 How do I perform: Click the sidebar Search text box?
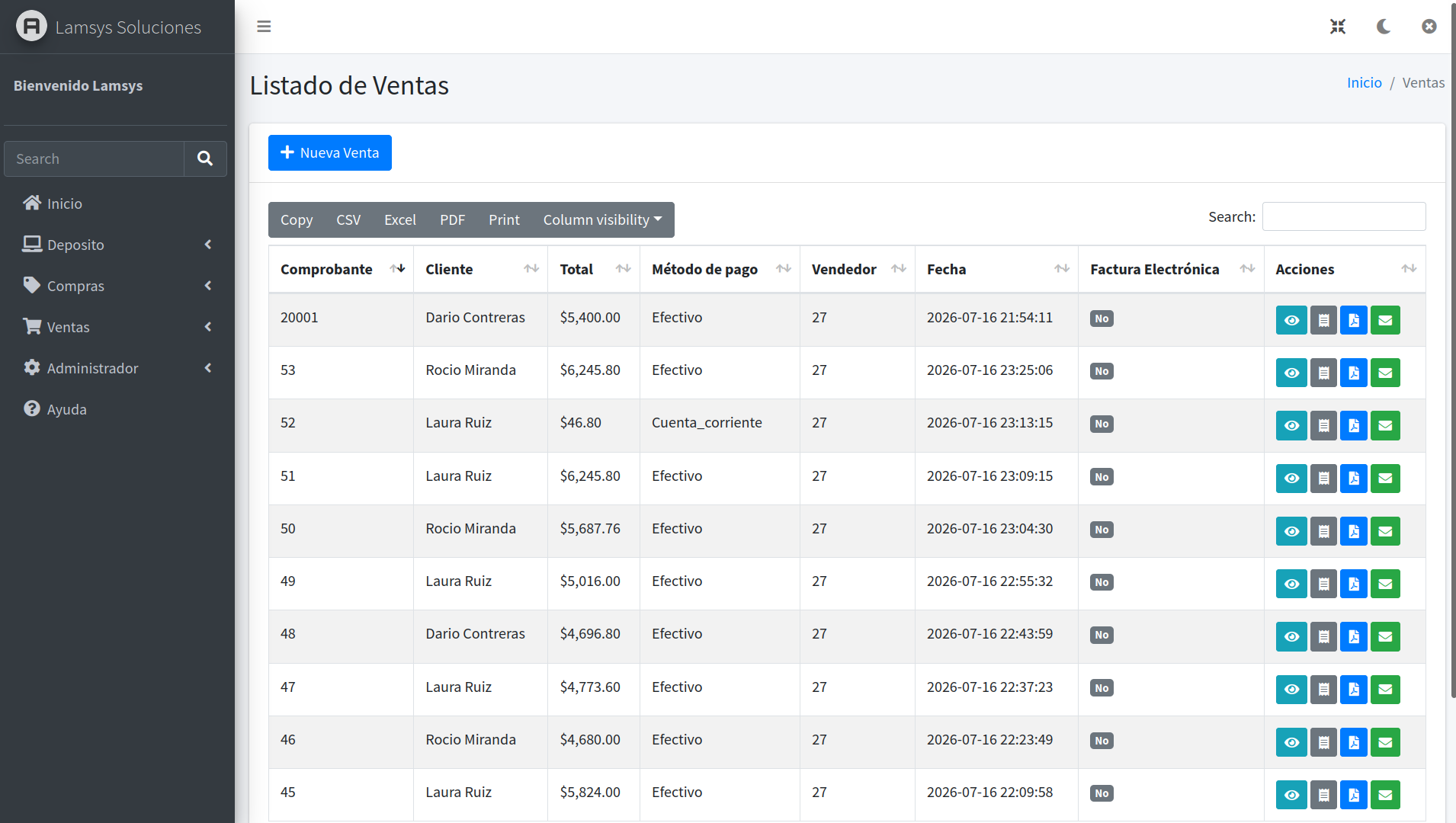[x=95, y=159]
